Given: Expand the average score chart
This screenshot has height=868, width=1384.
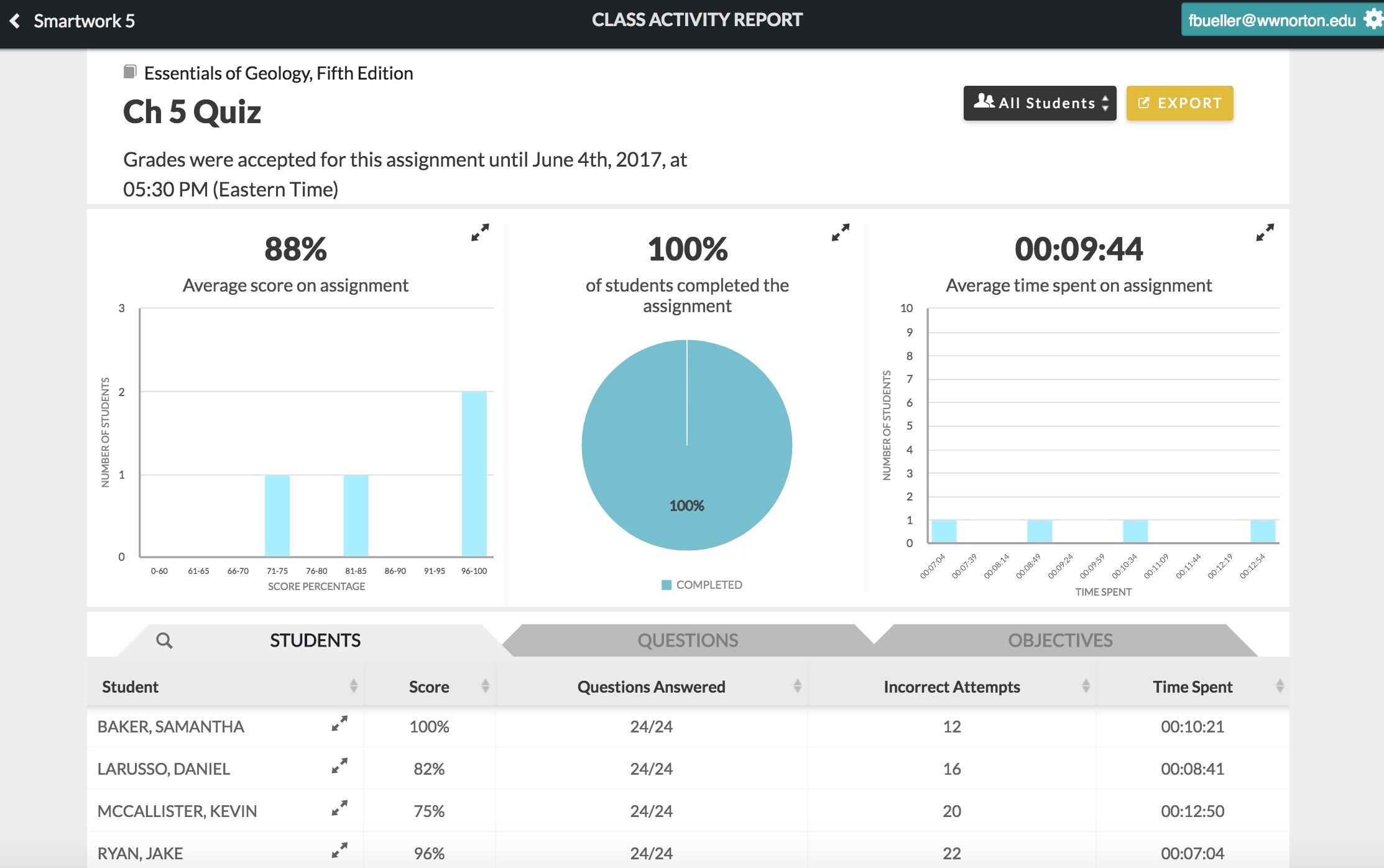Looking at the screenshot, I should coord(480,233).
